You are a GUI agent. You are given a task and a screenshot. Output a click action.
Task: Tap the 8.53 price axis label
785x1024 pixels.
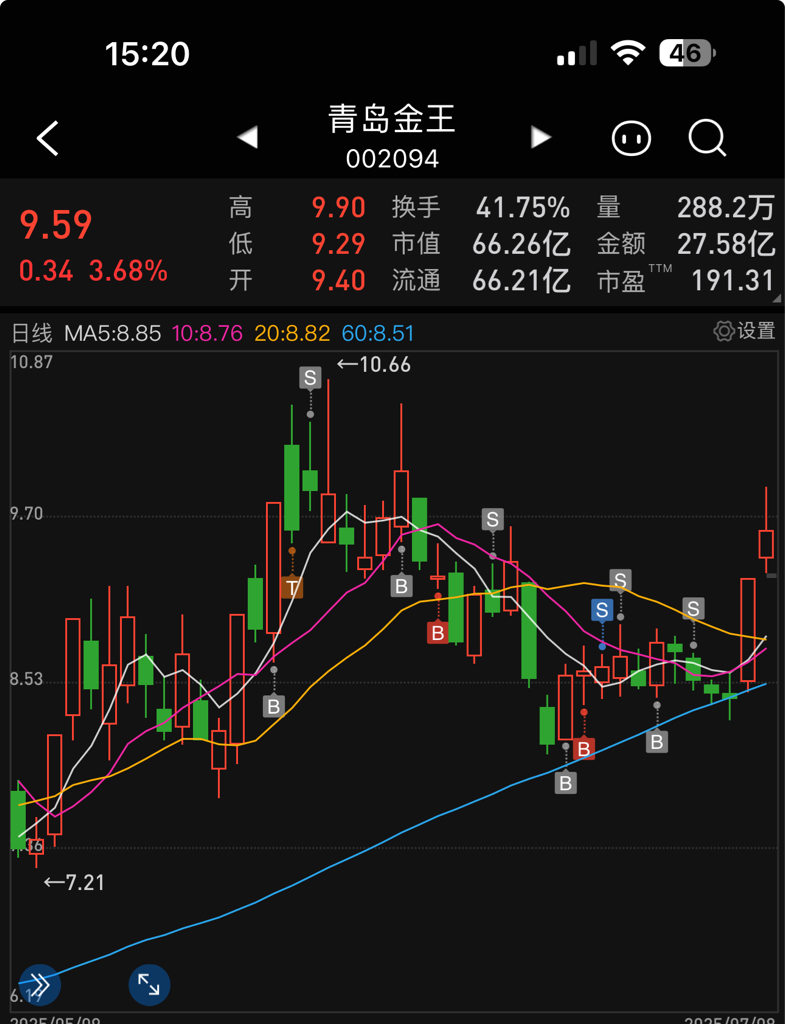tap(27, 679)
